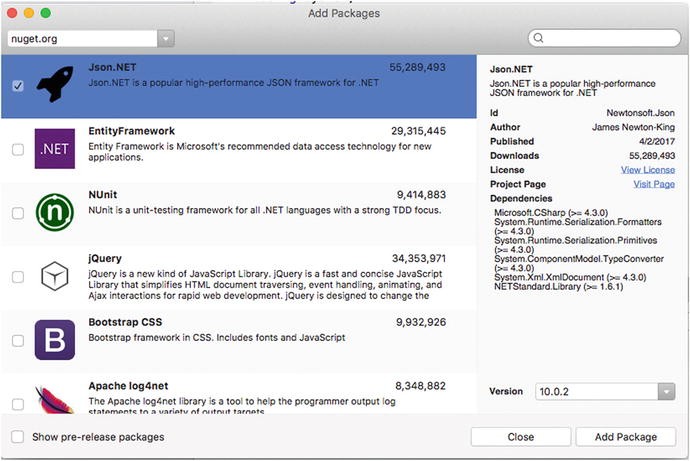Select the Bootstrap CSS package title

[x=125, y=322]
